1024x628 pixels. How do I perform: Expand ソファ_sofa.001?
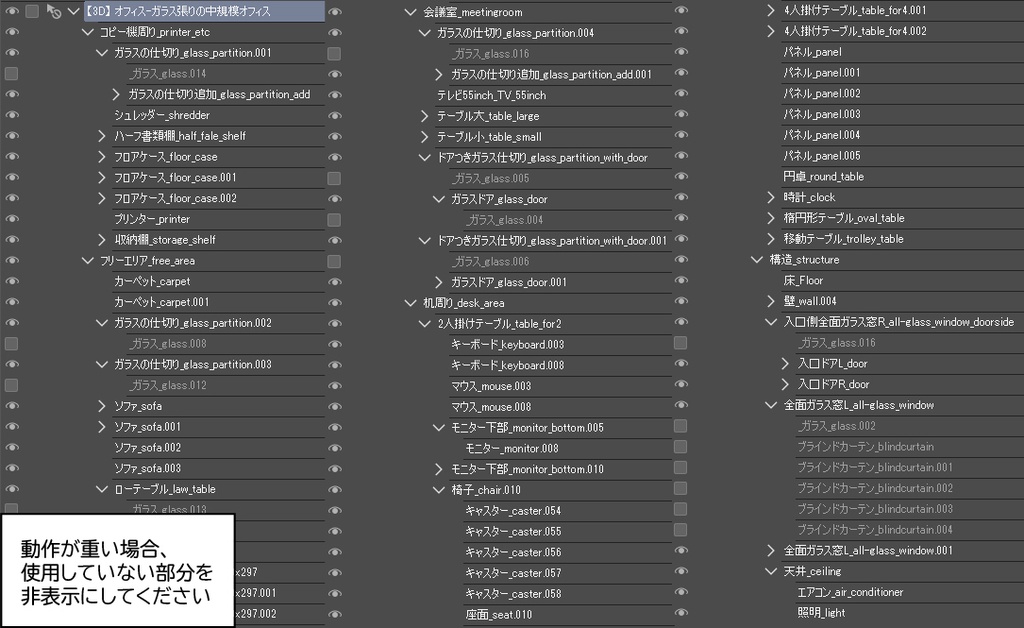(x=101, y=426)
